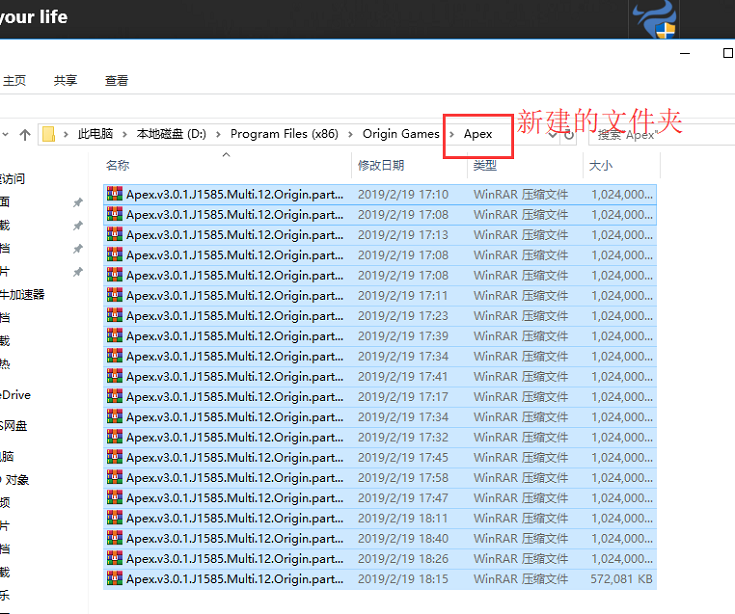735x614 pixels.
Task: Select the WinRAR icon of the 18:26 file
Action: tap(114, 558)
